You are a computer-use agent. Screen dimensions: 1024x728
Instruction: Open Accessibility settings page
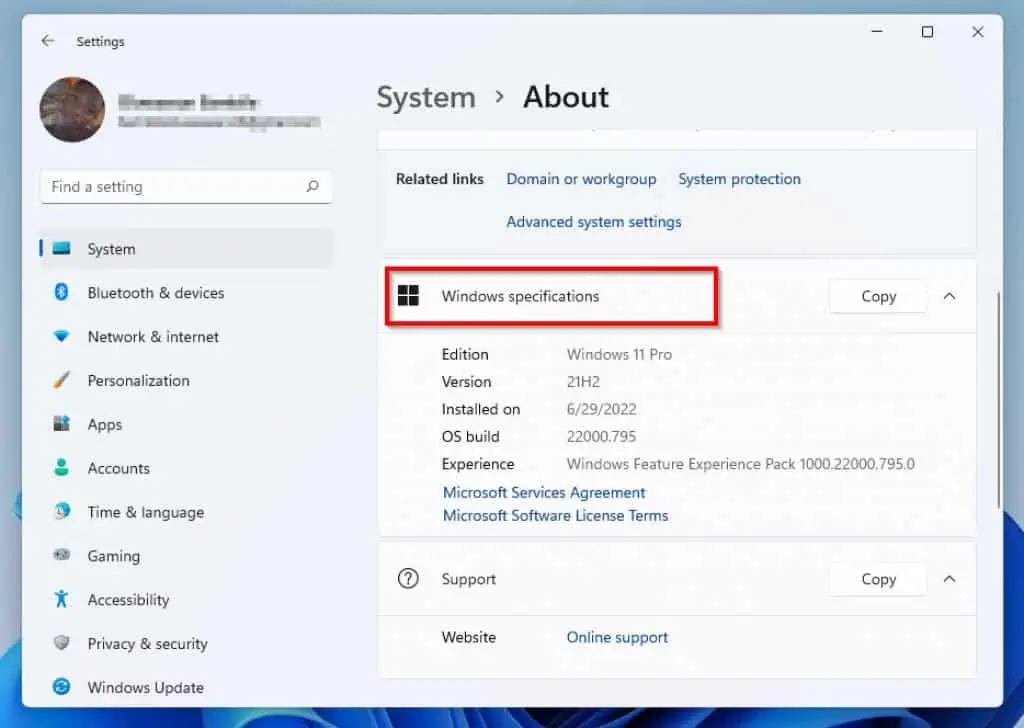pyautogui.click(x=186, y=599)
